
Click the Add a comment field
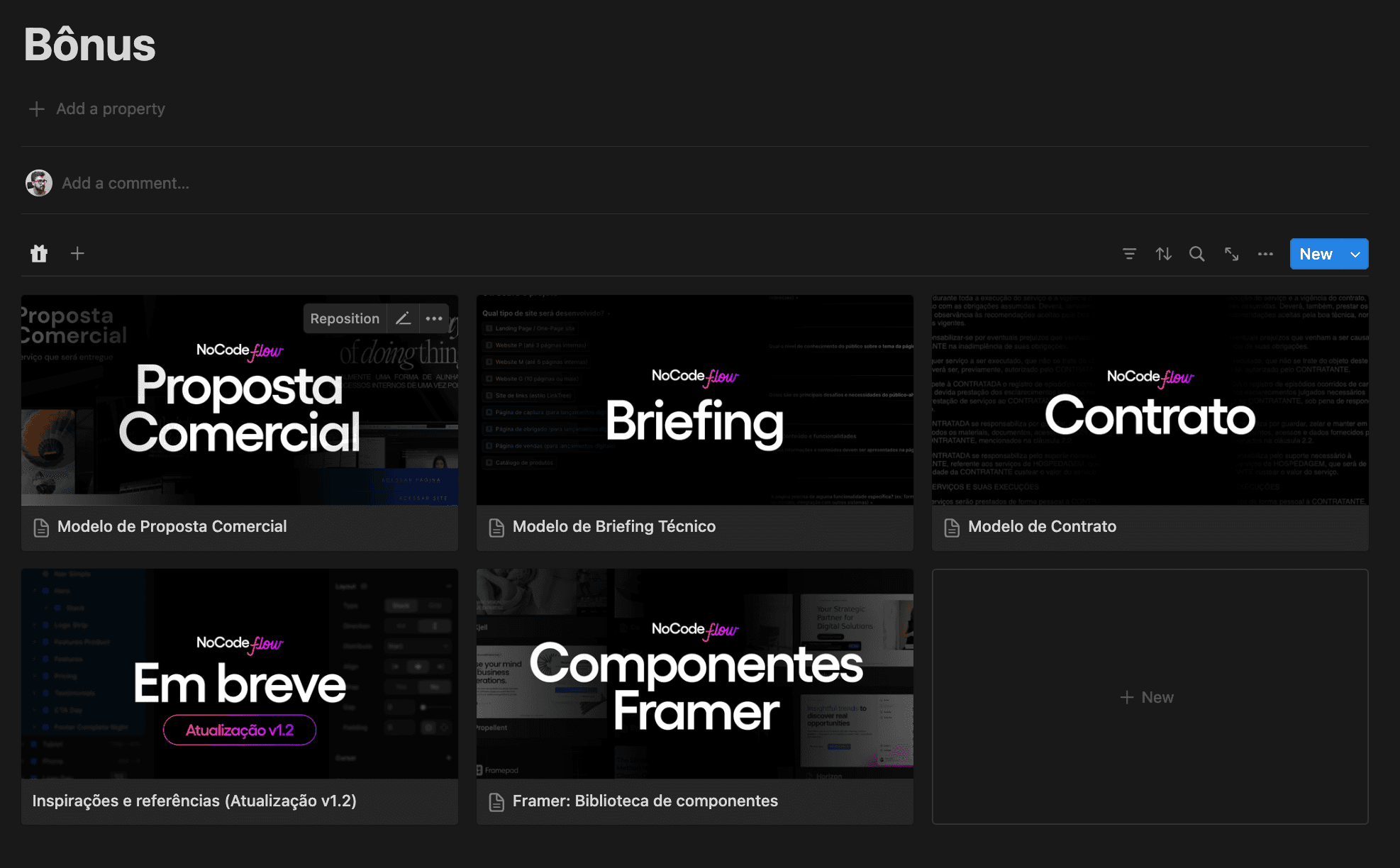tap(126, 183)
